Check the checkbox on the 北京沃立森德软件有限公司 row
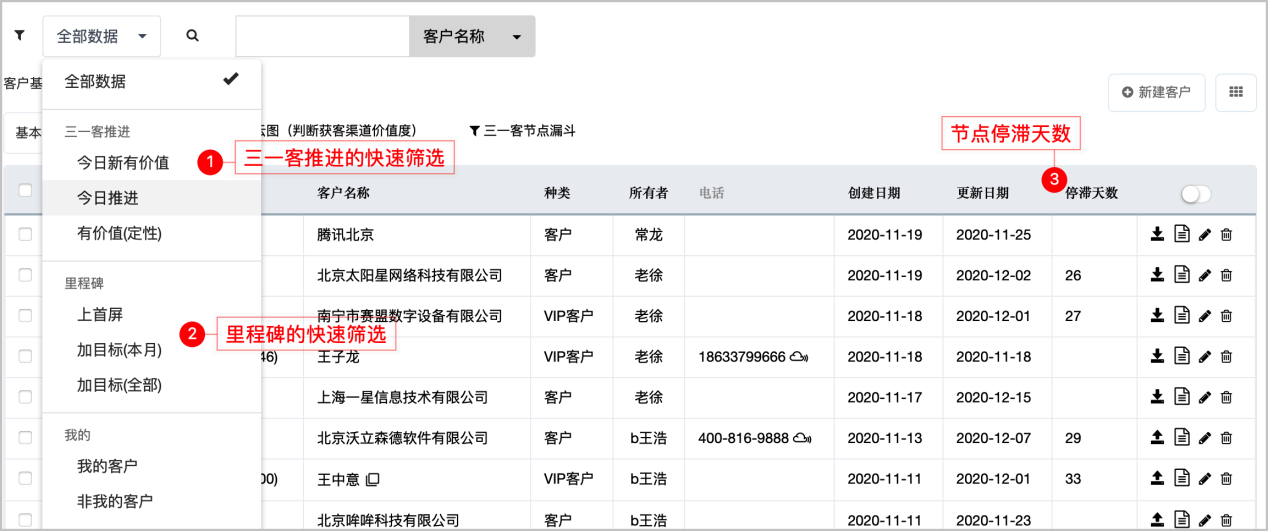This screenshot has width=1268, height=531. click(x=25, y=437)
